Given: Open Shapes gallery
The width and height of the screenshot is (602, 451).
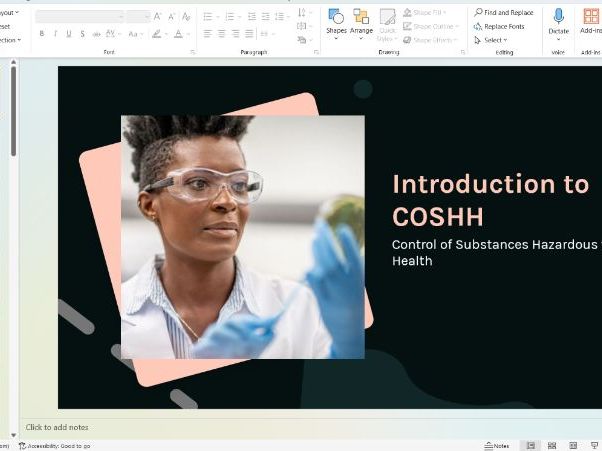Looking at the screenshot, I should pyautogui.click(x=336, y=25).
